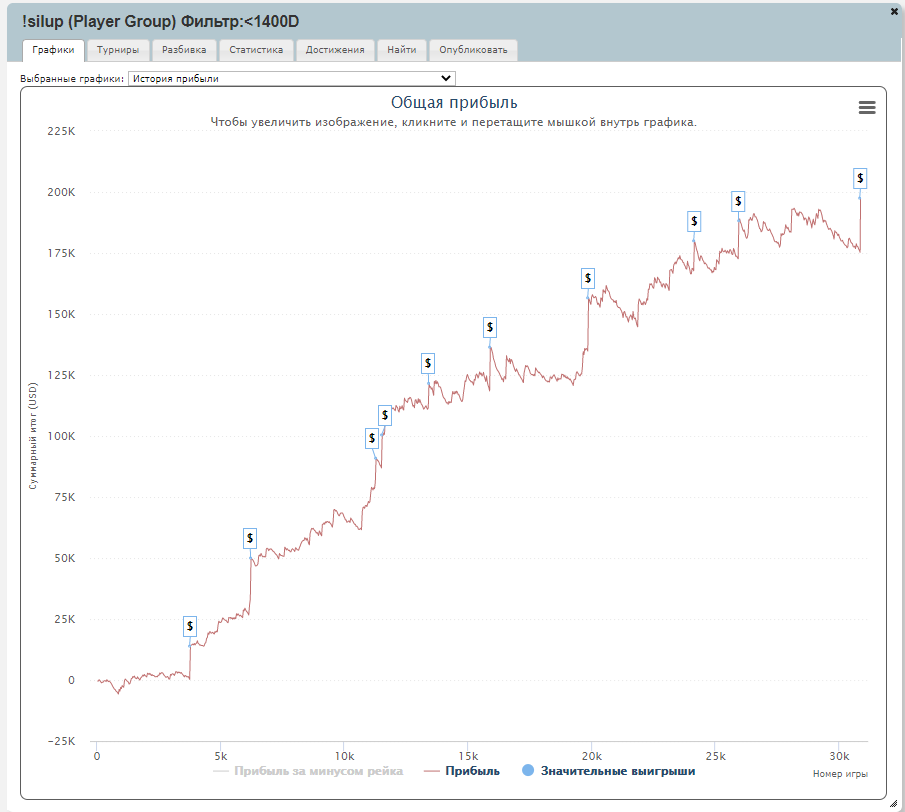Screen dimensions: 905x812
Task: Toggle 'Значительные выигрыши' legend markers
Action: [x=609, y=771]
